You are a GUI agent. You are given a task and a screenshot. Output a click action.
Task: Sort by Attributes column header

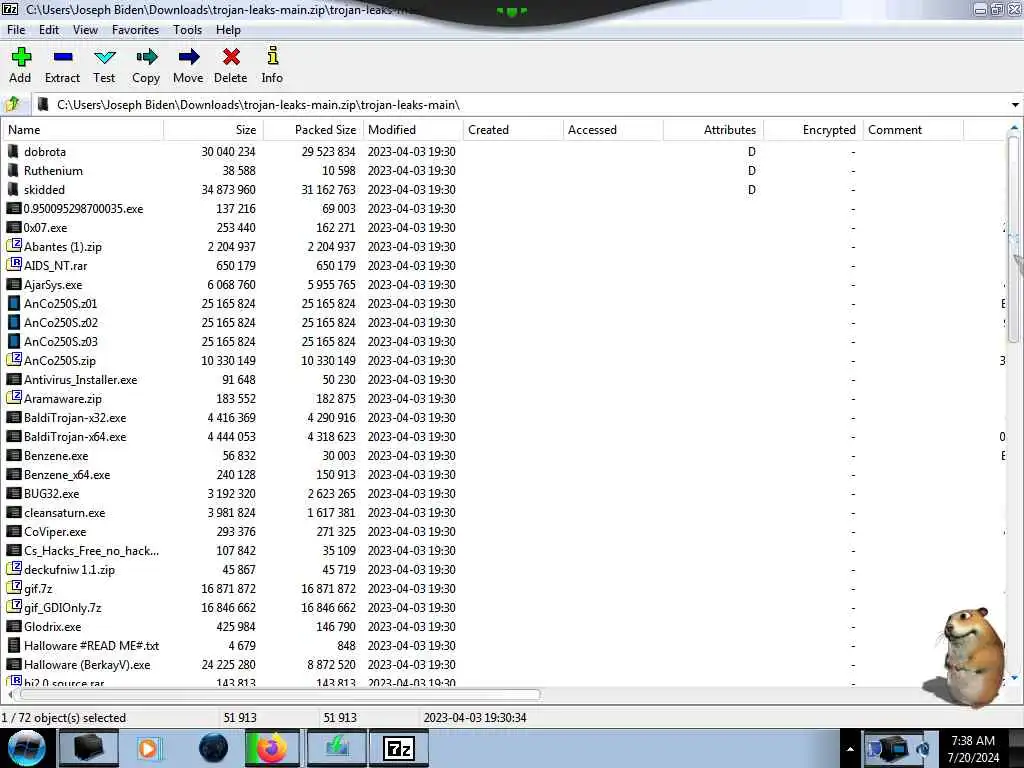713,130
